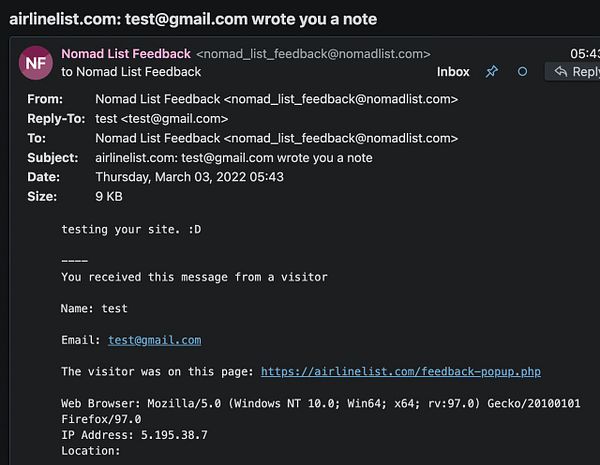Toggle the unread circle indicator
The height and width of the screenshot is (465, 600).
coord(522,72)
